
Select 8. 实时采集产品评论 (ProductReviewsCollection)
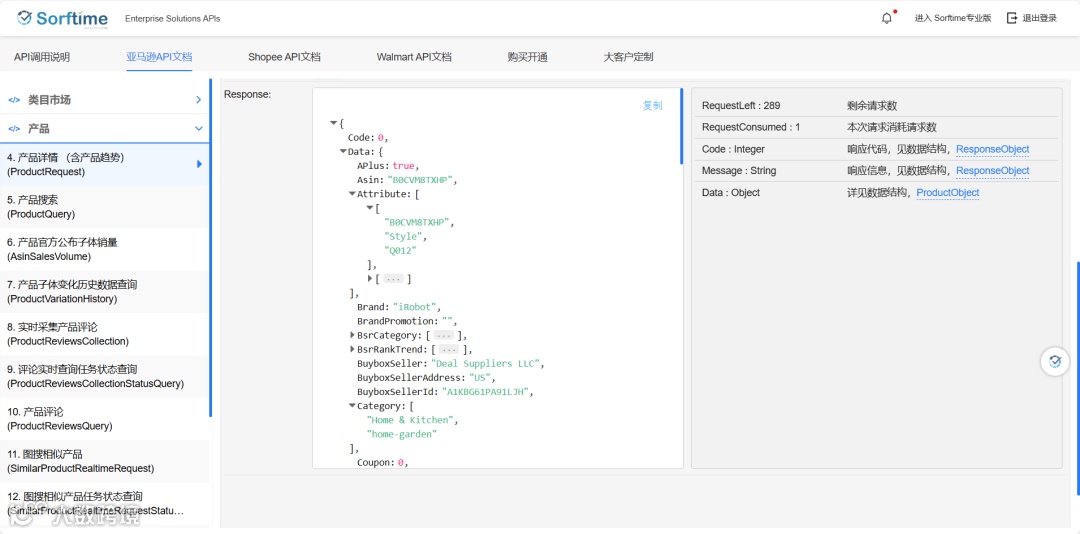click(x=105, y=334)
